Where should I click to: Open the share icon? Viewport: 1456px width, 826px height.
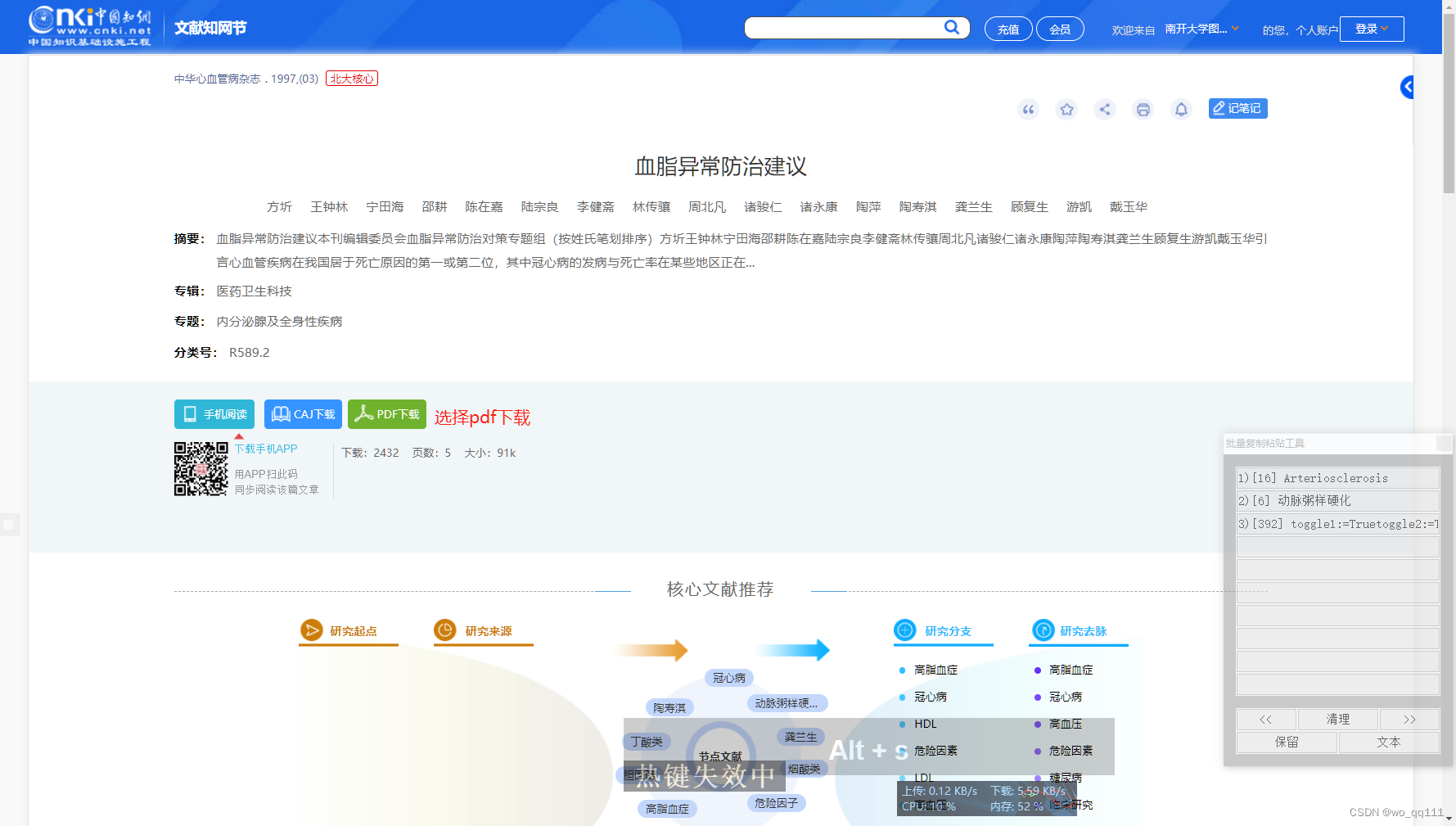click(1105, 109)
